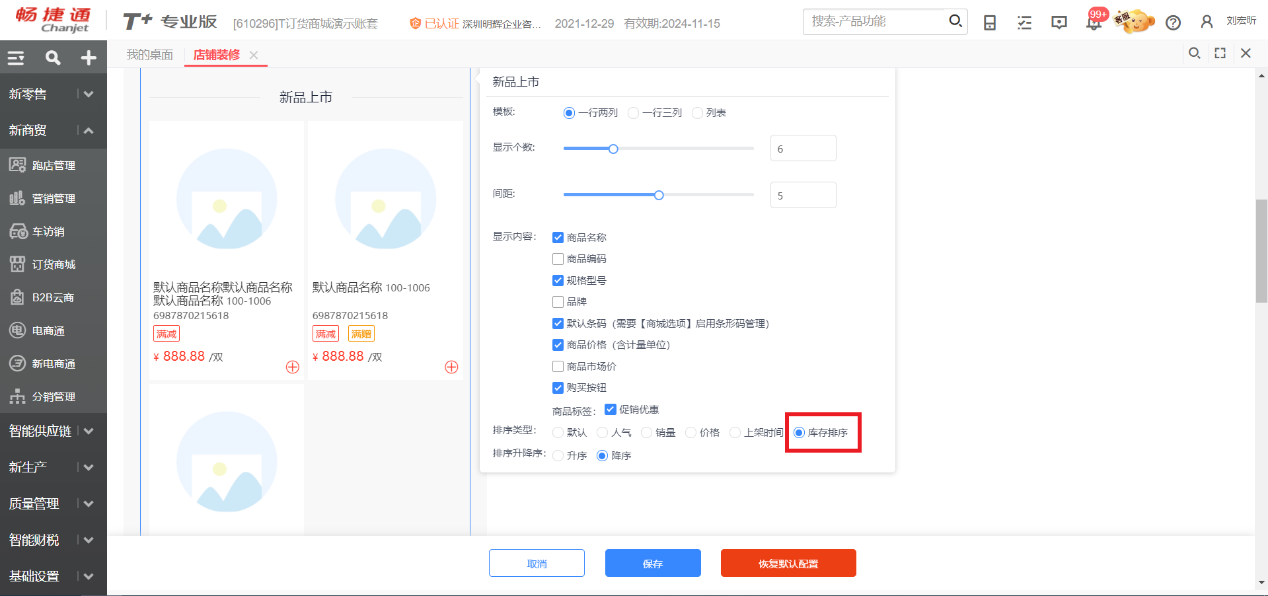Select 人气 sort type radio
This screenshot has width=1268, height=596.
coord(602,433)
